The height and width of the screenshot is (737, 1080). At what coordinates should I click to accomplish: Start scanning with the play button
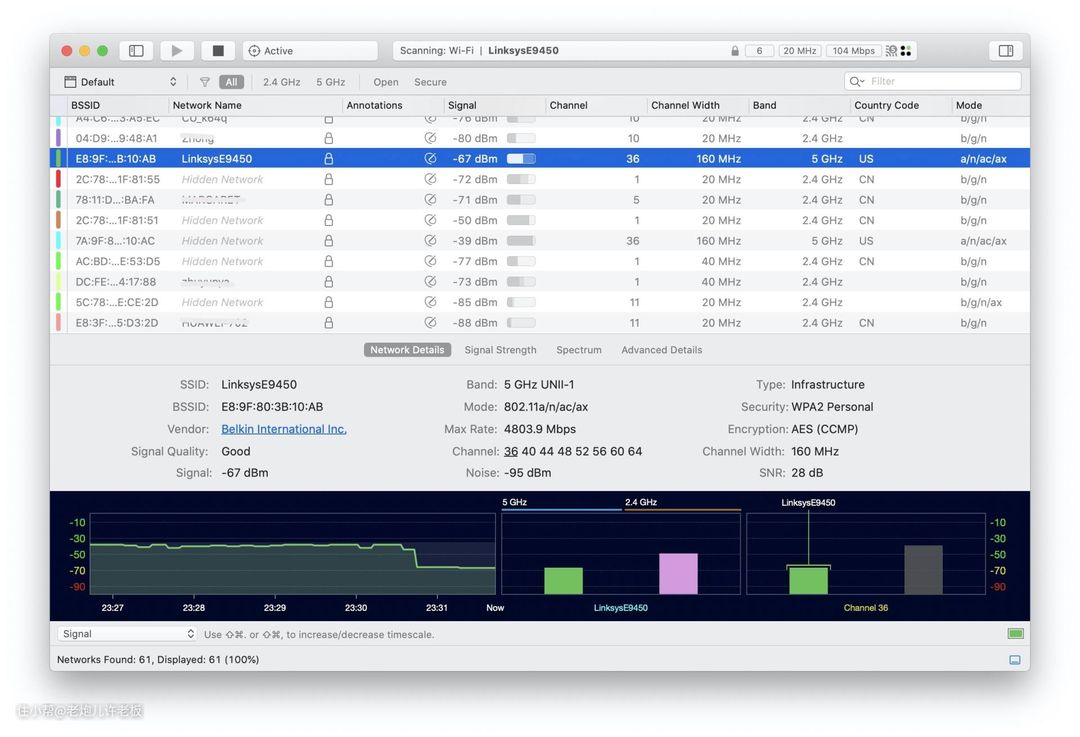click(177, 51)
